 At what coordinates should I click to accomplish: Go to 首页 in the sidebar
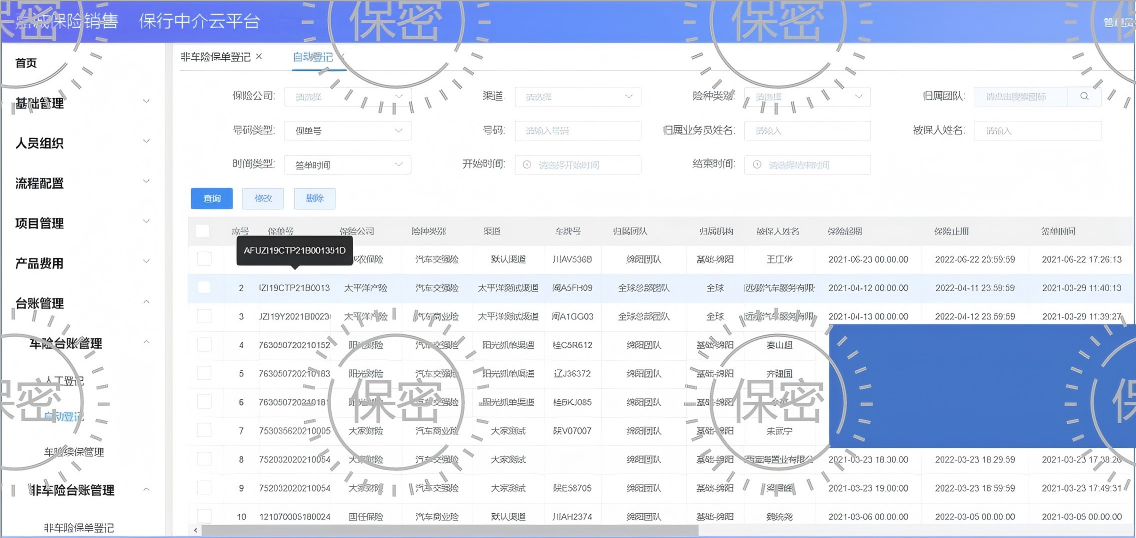point(26,63)
